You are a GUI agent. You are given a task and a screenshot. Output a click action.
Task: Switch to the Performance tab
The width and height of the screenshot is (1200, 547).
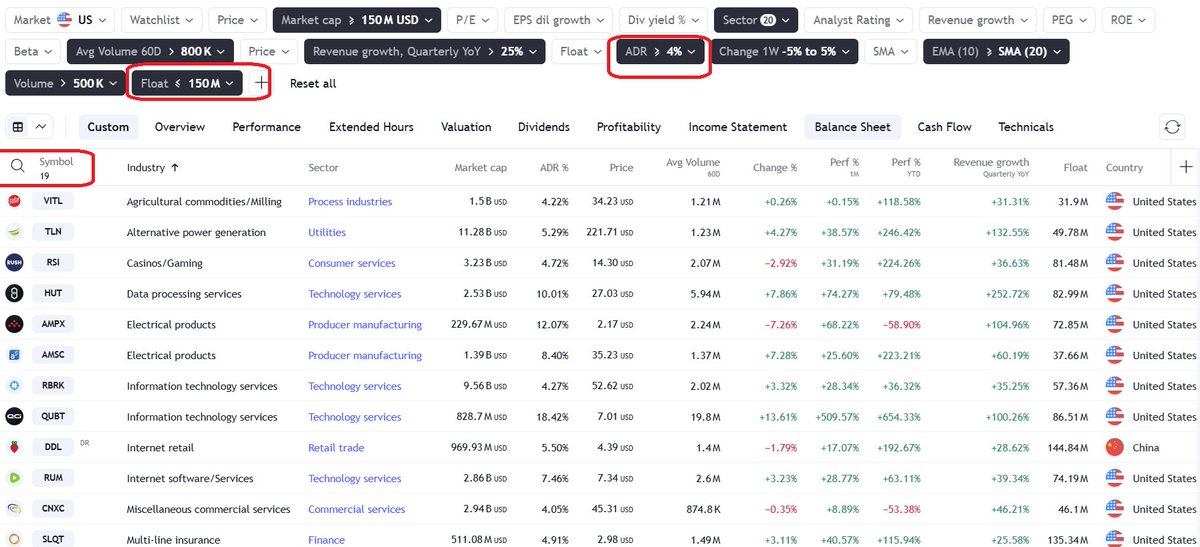click(266, 127)
